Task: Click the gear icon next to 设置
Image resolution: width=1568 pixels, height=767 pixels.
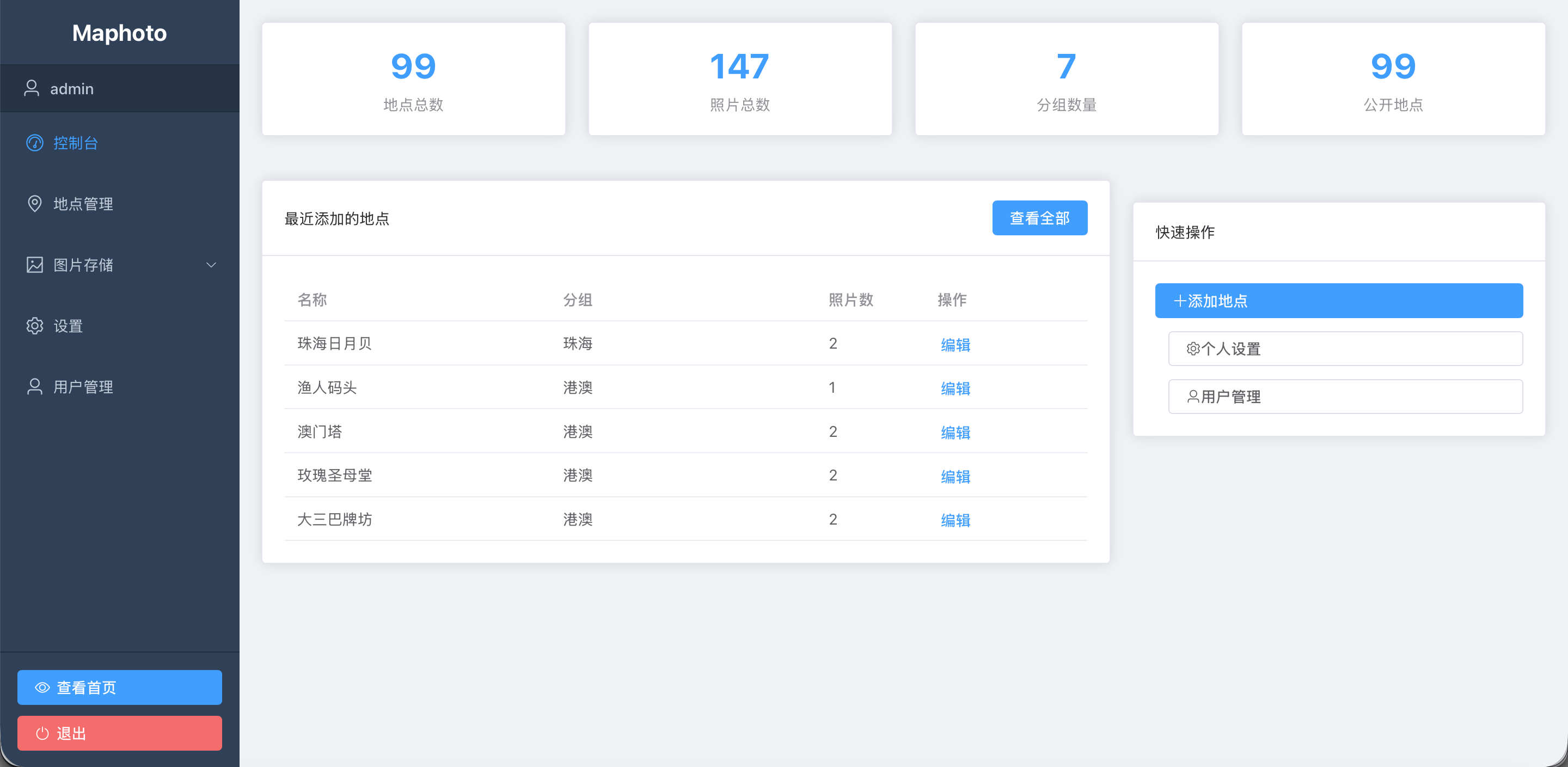Action: pos(35,326)
